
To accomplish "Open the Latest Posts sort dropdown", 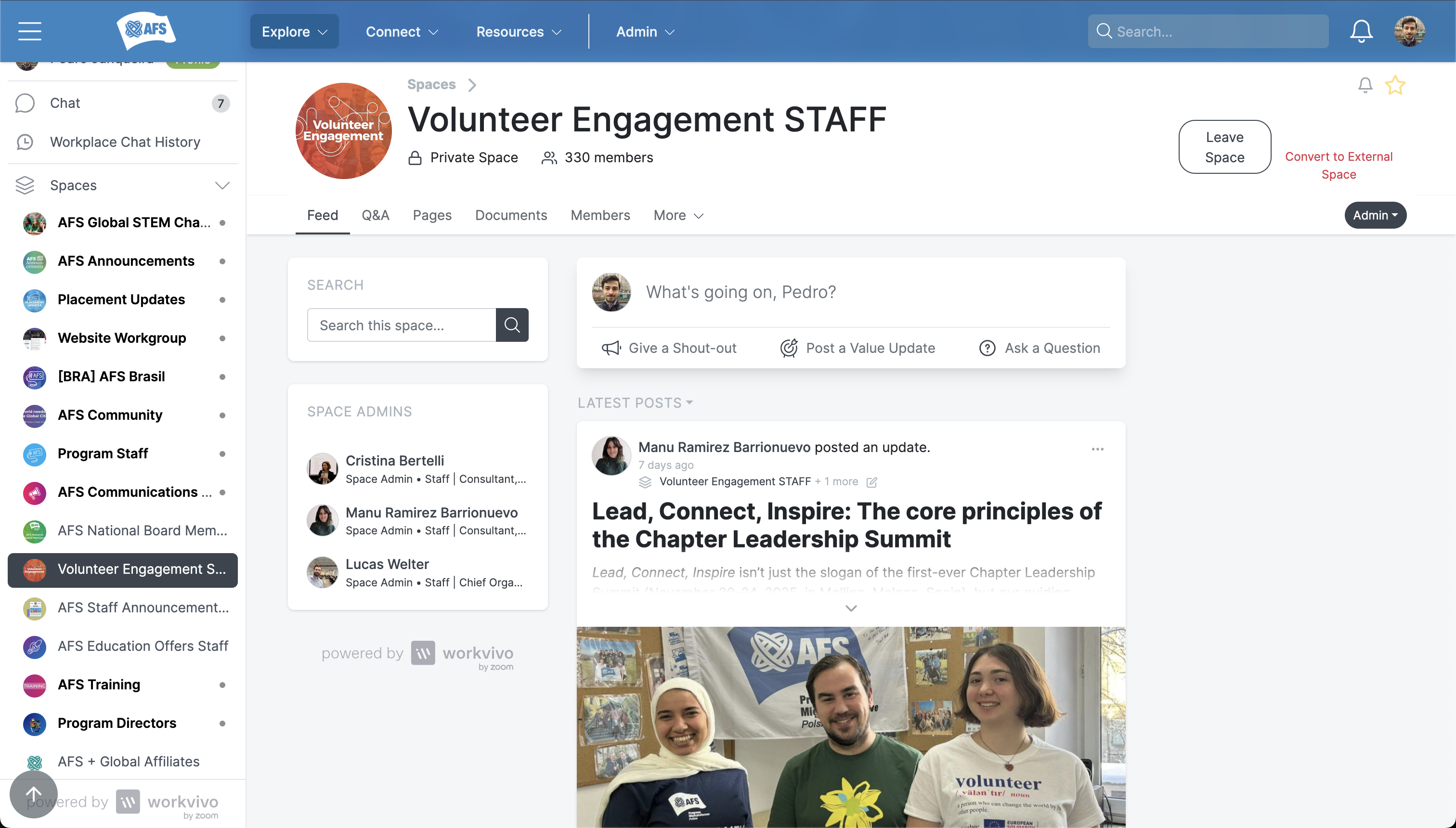I will point(635,402).
